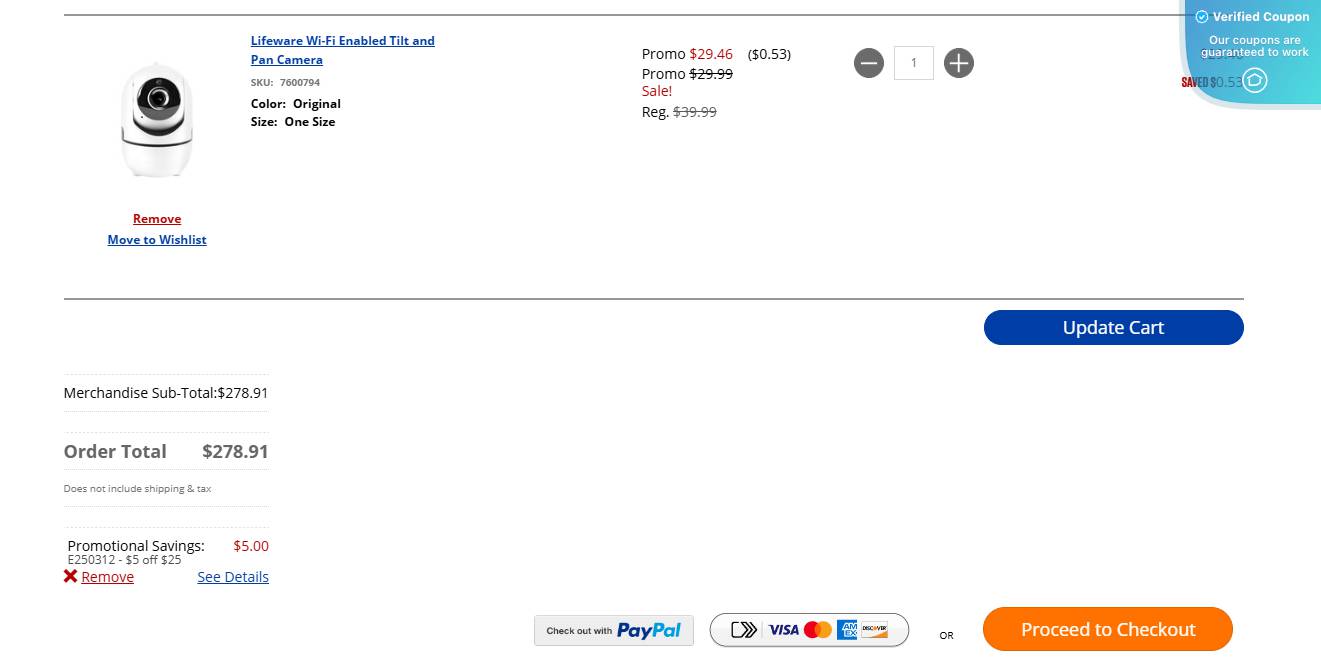Click the quantity field showing 1
Image resolution: width=1321 pixels, height=670 pixels.
[914, 63]
